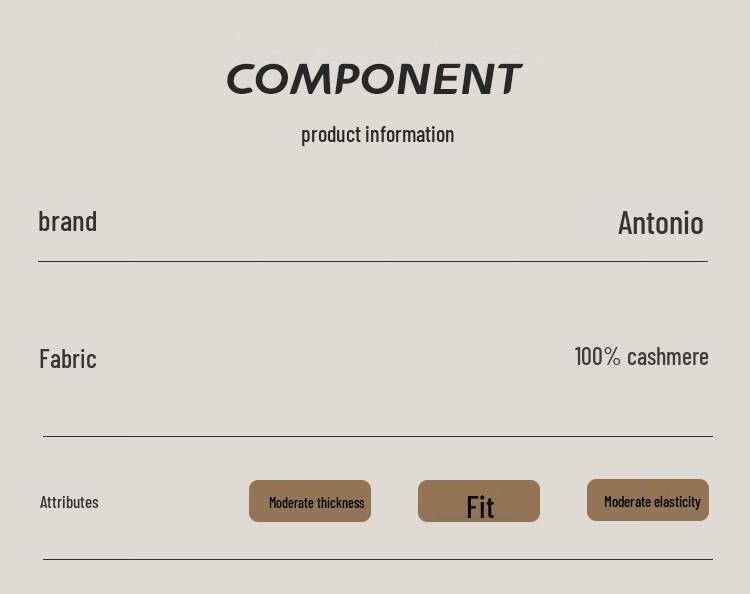Click the Fabric row label
The height and width of the screenshot is (594, 750).
tap(68, 358)
